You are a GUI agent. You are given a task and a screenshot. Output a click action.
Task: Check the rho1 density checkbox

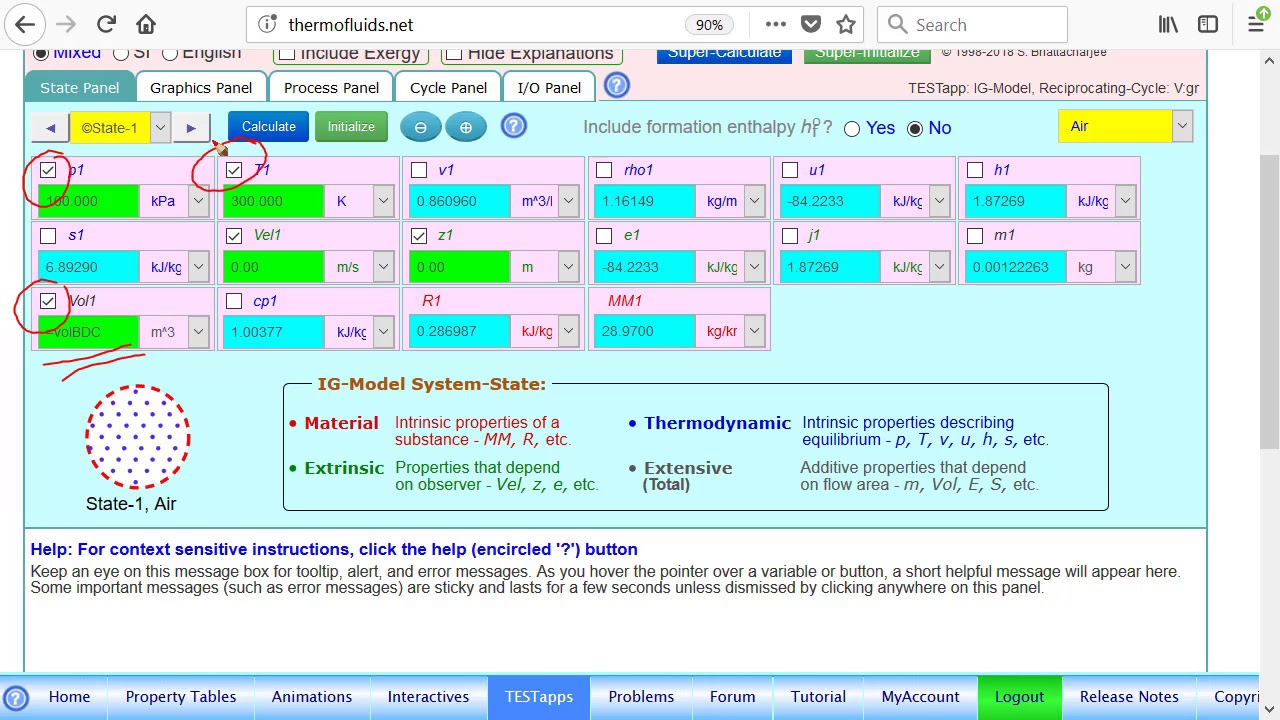604,170
